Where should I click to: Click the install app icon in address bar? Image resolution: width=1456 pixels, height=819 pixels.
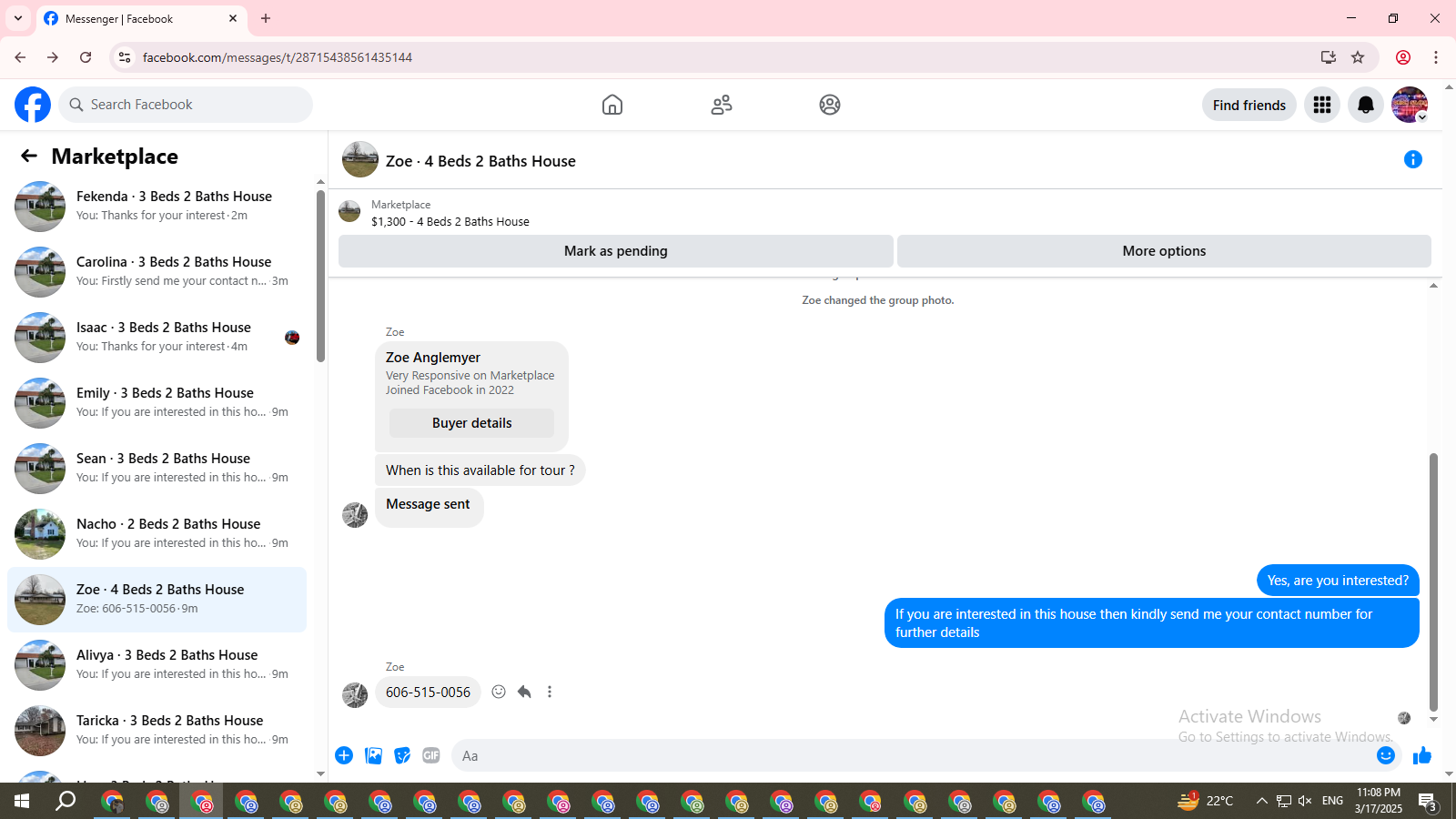coord(1329,57)
